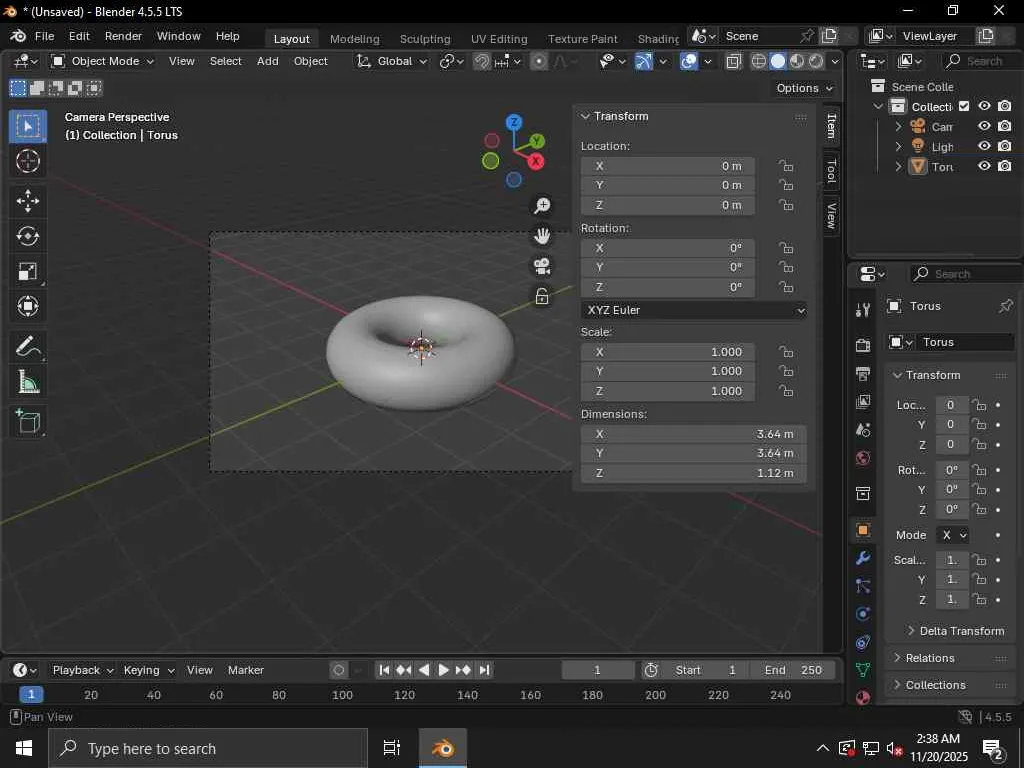Open the Object properties tab icon
This screenshot has width=1024, height=768.
pos(863,530)
